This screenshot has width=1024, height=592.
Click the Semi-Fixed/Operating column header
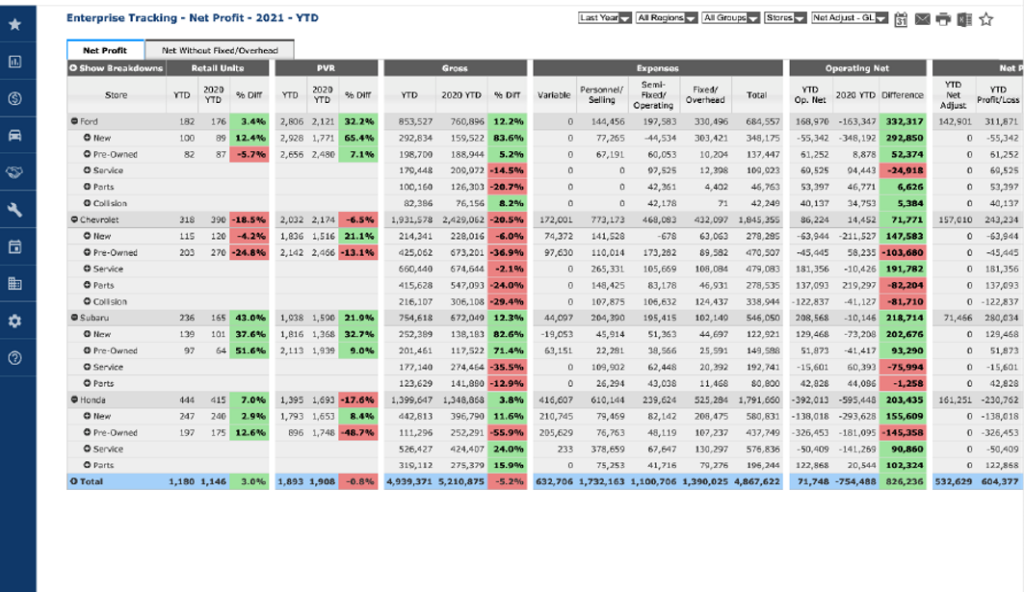click(653, 95)
